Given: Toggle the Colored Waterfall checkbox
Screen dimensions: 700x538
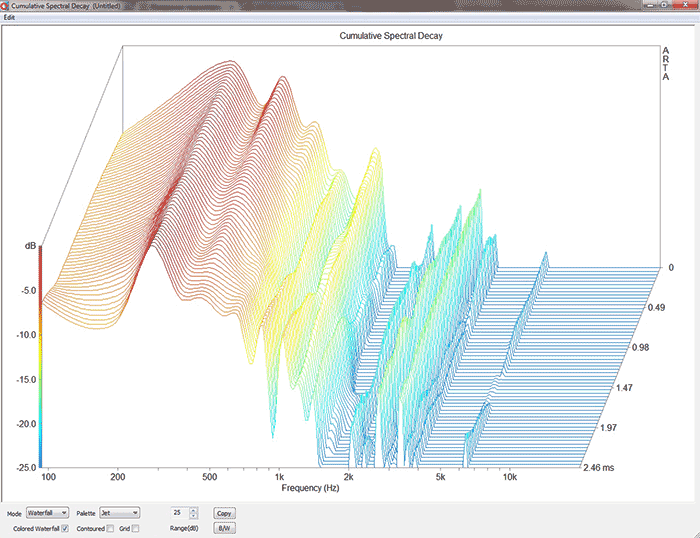Looking at the screenshot, I should pyautogui.click(x=65, y=528).
